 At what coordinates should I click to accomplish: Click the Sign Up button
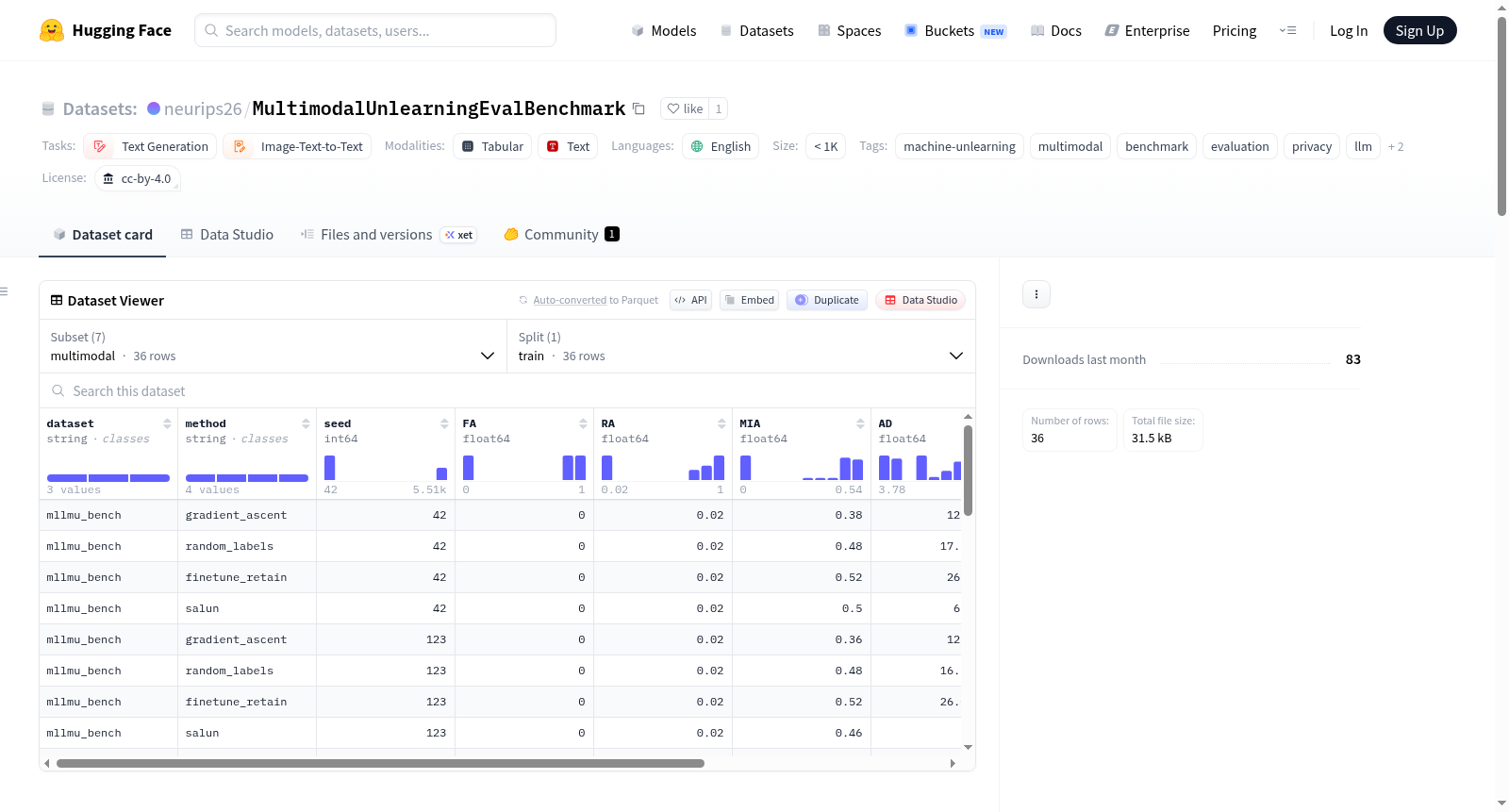point(1420,30)
